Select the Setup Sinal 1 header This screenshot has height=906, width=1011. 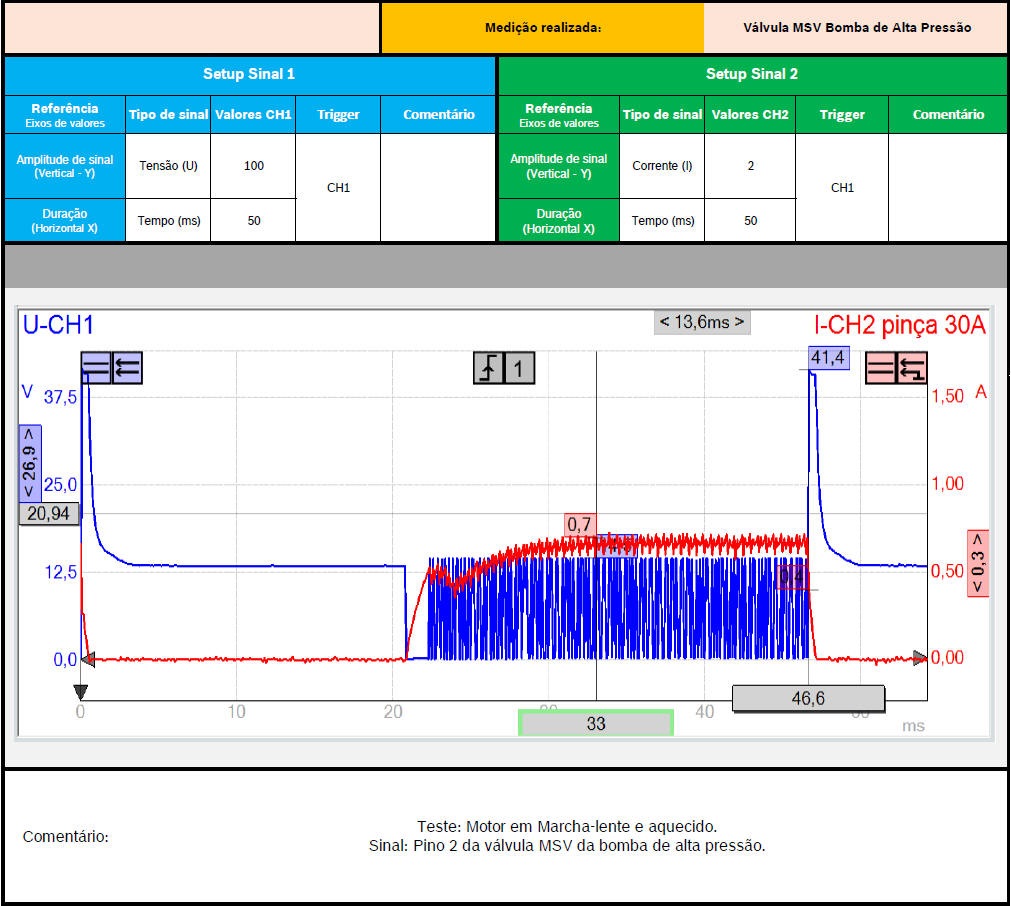point(249,74)
